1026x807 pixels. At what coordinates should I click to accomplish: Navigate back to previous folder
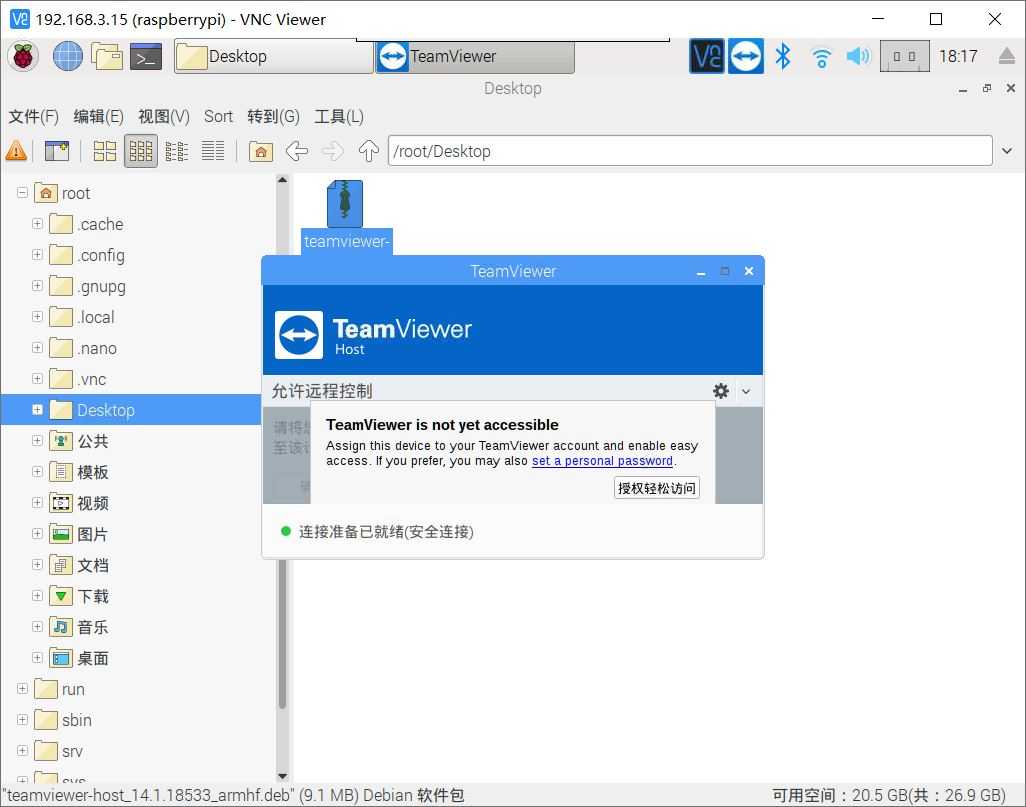(296, 151)
